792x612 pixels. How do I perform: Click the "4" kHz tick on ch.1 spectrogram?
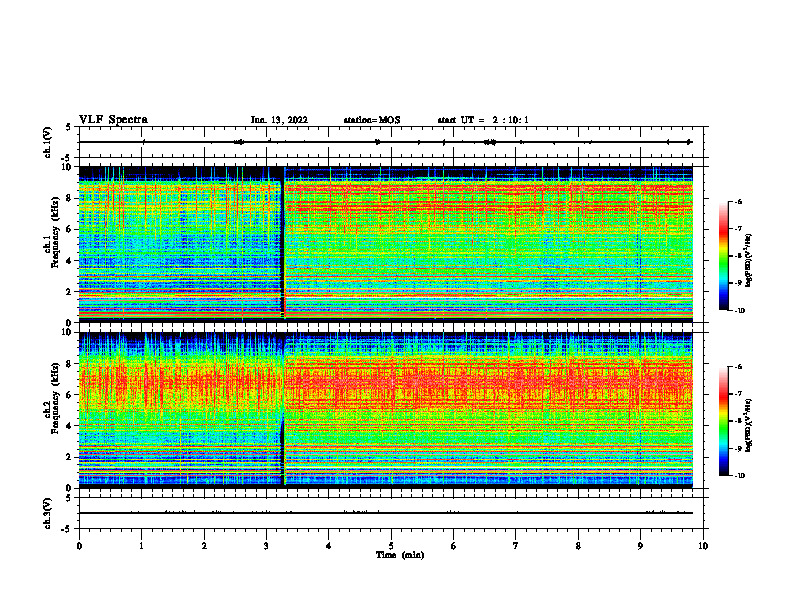point(70,261)
